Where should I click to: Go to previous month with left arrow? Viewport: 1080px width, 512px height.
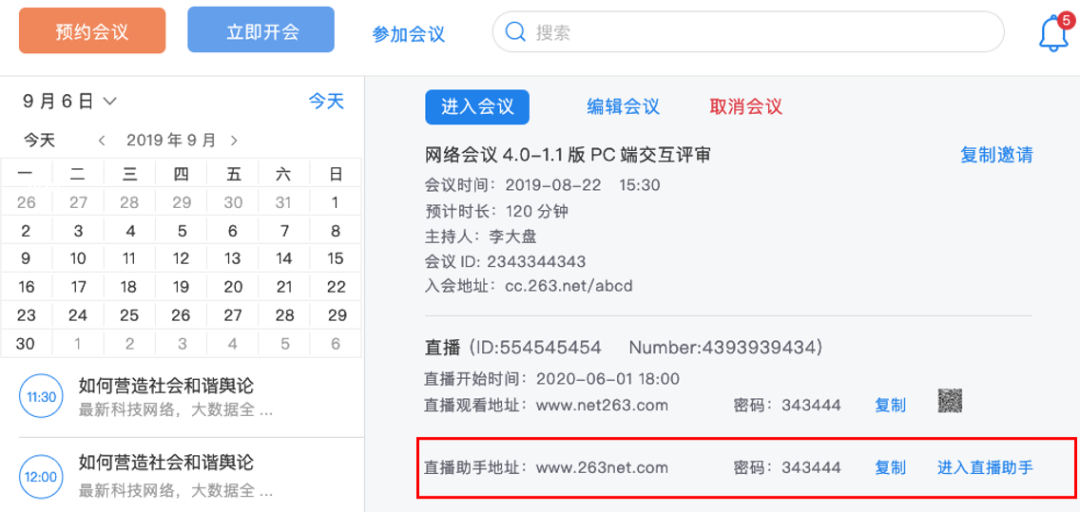[x=101, y=140]
